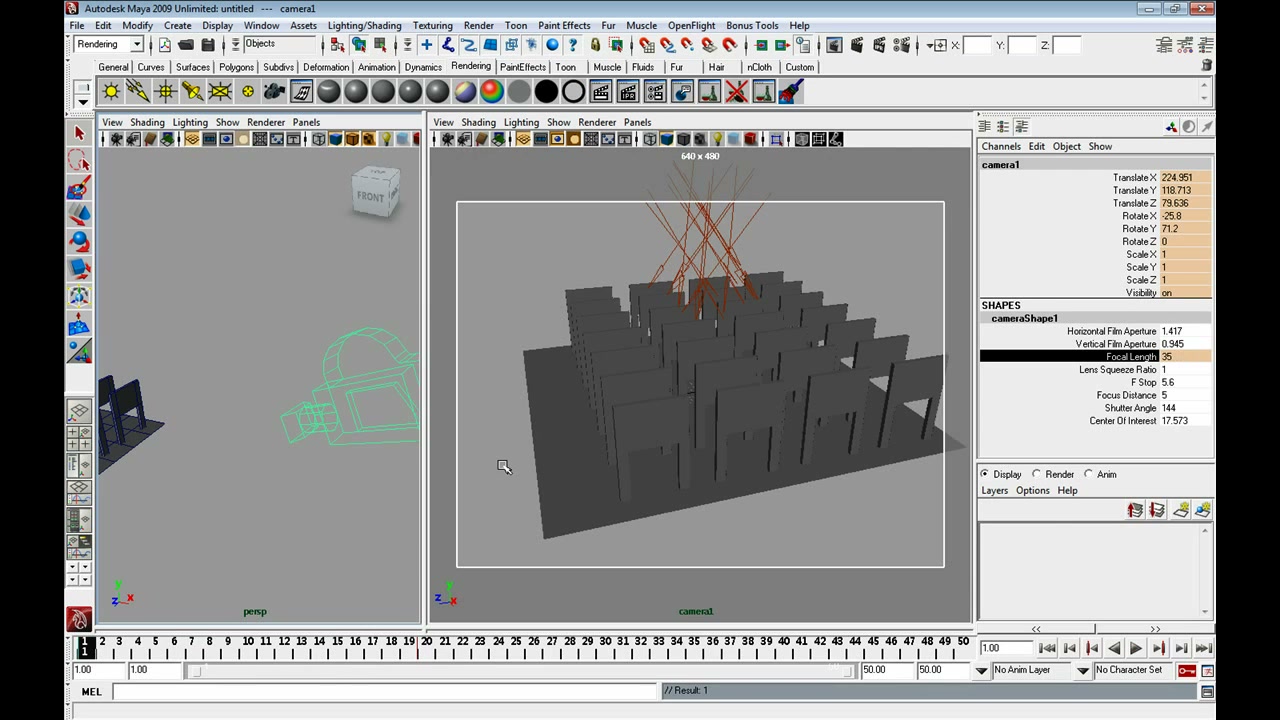Click the MEL command line label toggle
This screenshot has width=1280, height=720.
(91, 691)
